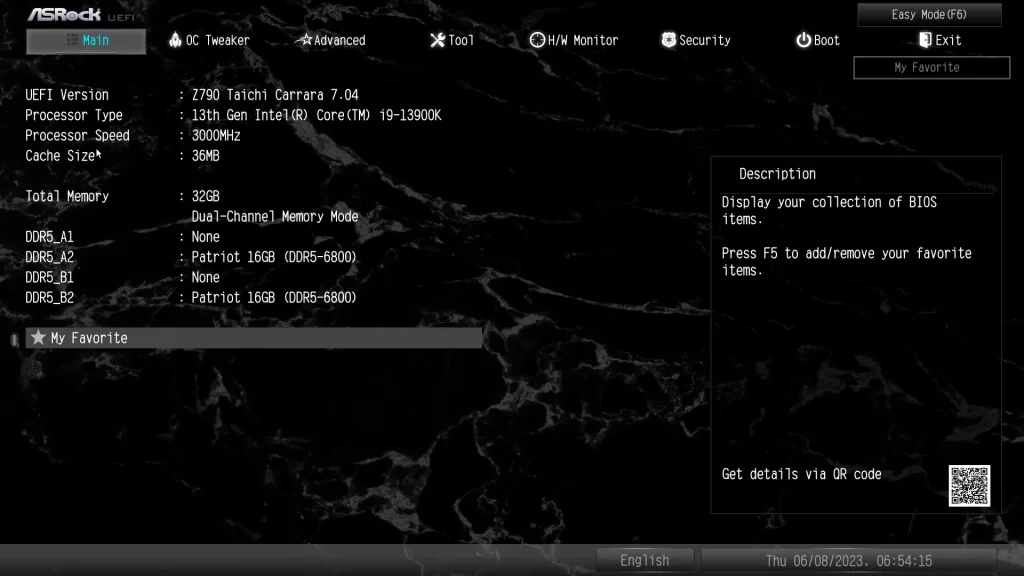This screenshot has width=1024, height=576.
Task: Click the UEFI Version label
Action: [67, 95]
